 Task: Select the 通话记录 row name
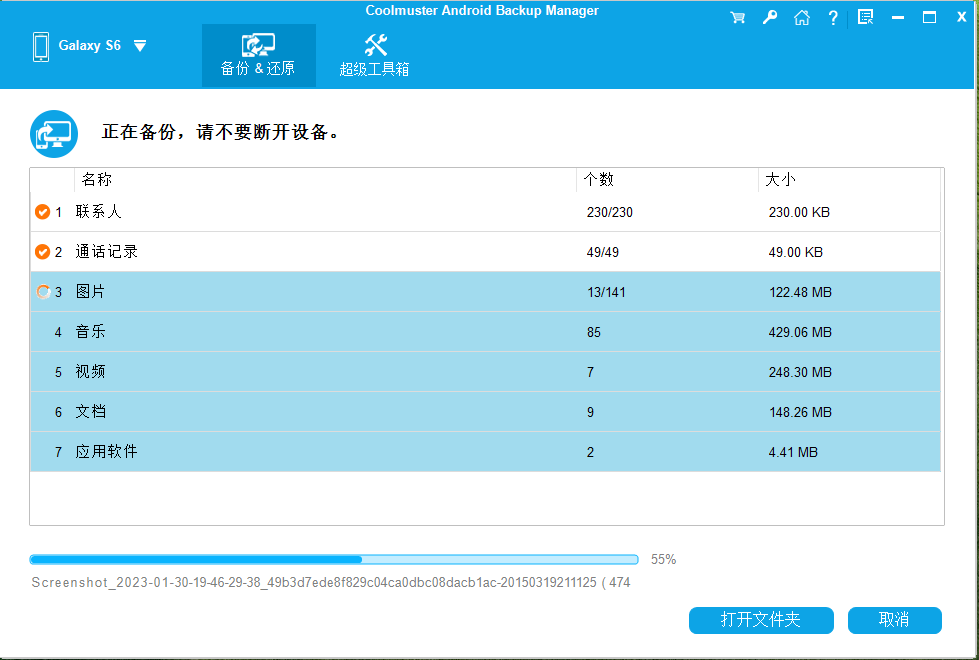[107, 252]
